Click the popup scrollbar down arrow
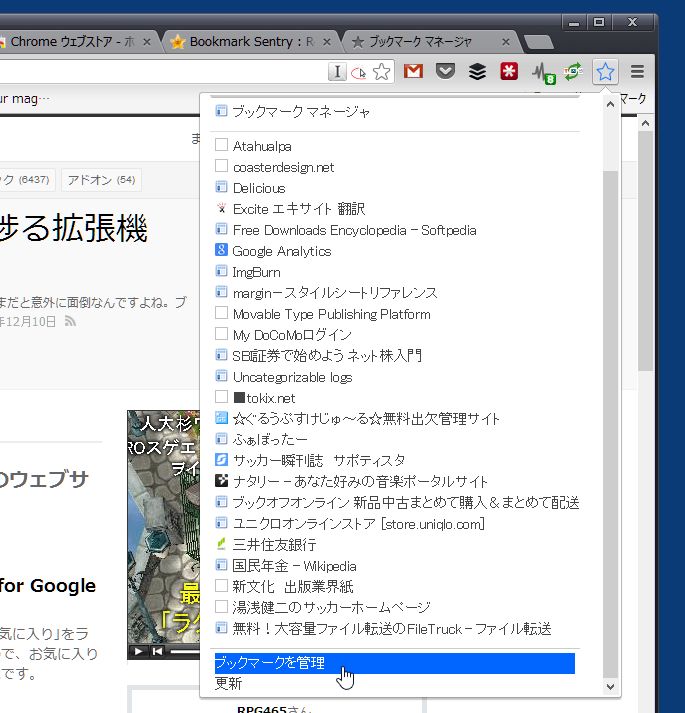Image resolution: width=685 pixels, height=713 pixels. (x=610, y=687)
